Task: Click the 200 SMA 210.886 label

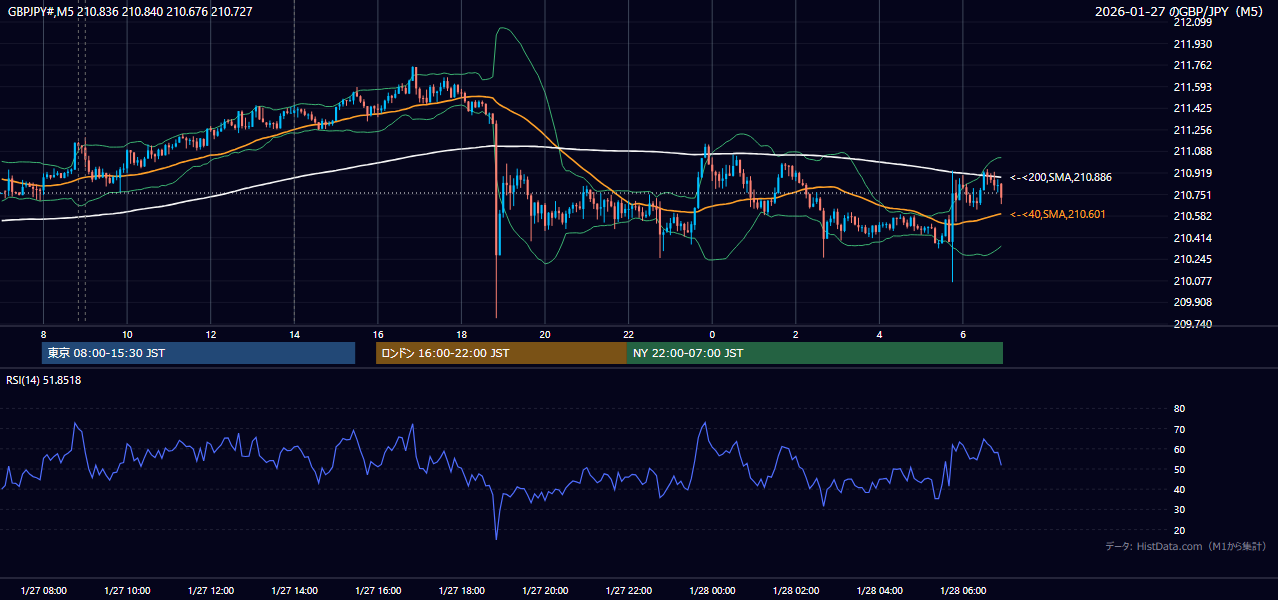Action: click(1061, 177)
